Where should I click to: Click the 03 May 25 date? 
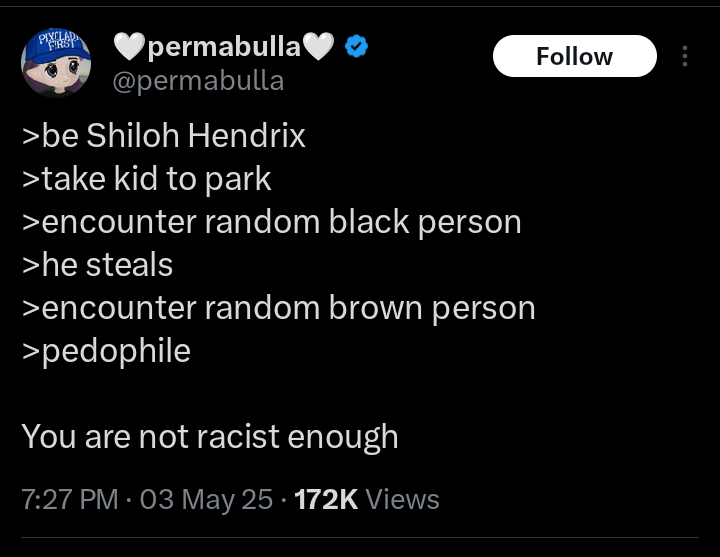(206, 498)
